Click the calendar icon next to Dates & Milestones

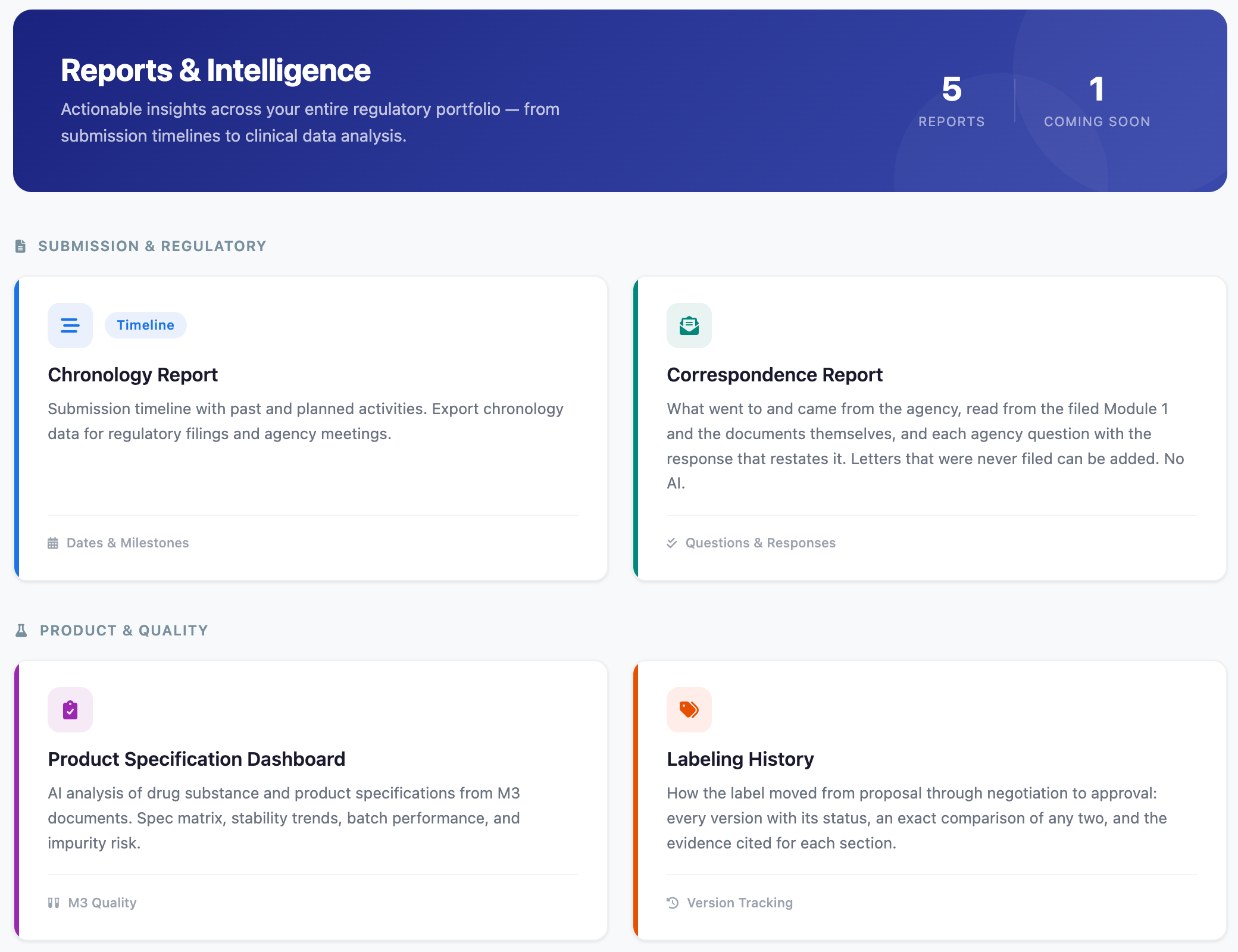coord(53,543)
